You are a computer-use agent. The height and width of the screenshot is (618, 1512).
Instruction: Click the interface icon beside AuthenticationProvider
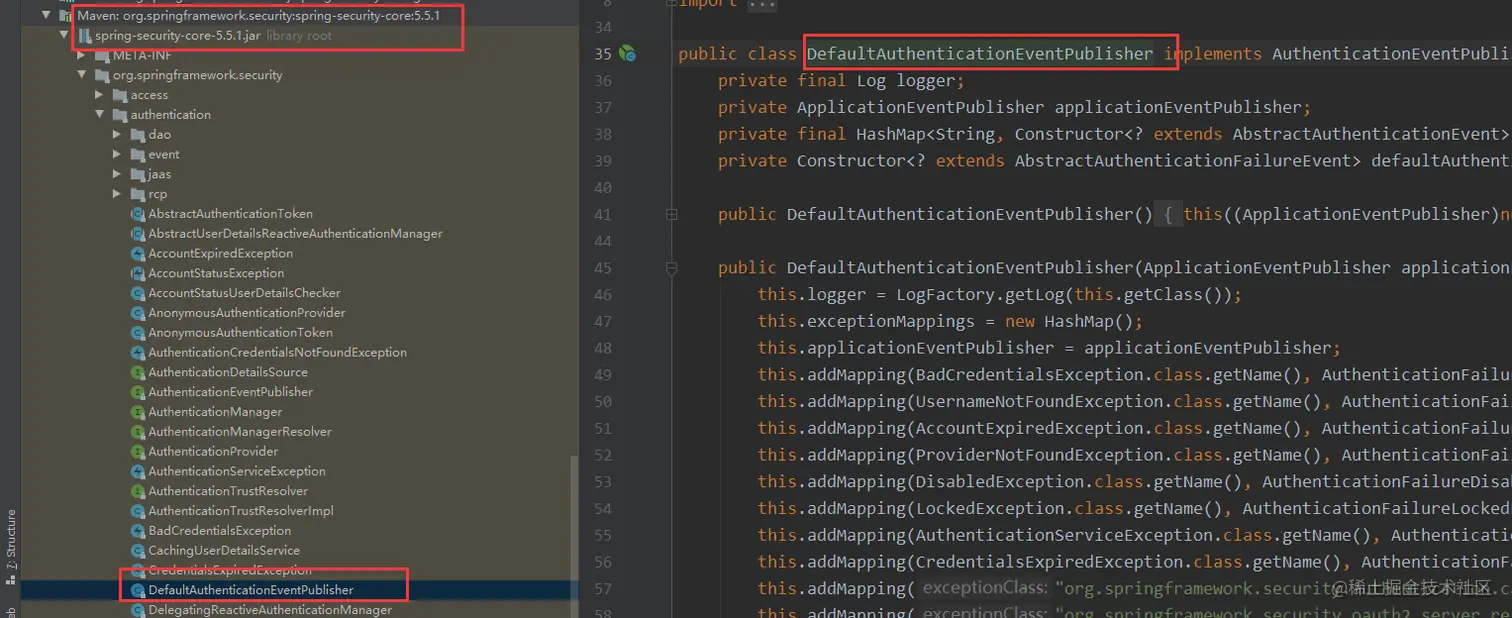[139, 452]
